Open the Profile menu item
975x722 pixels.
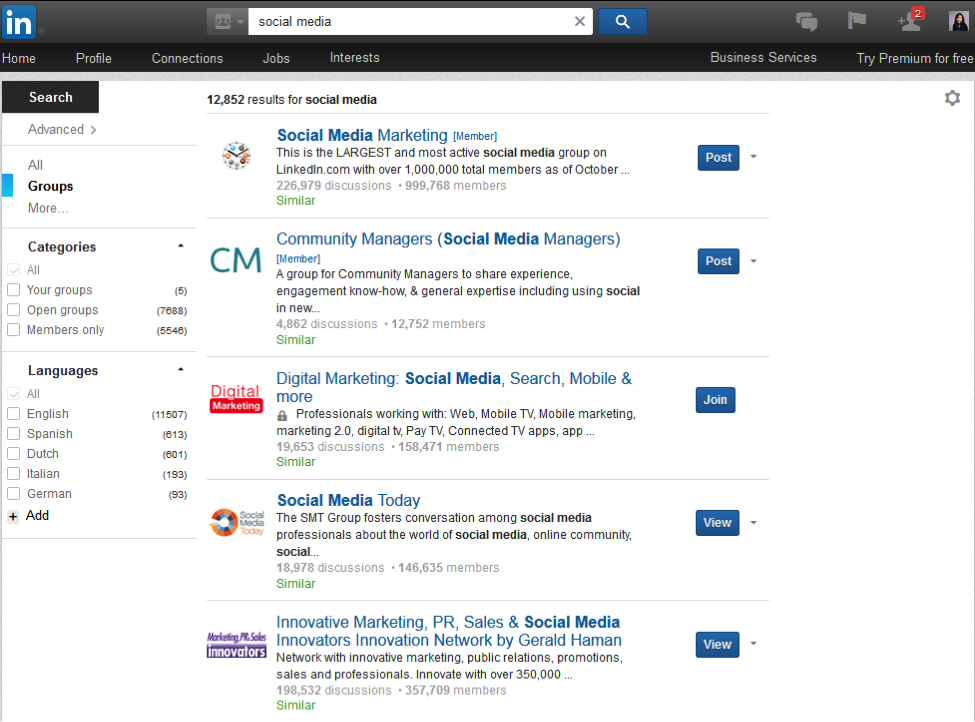pos(94,58)
